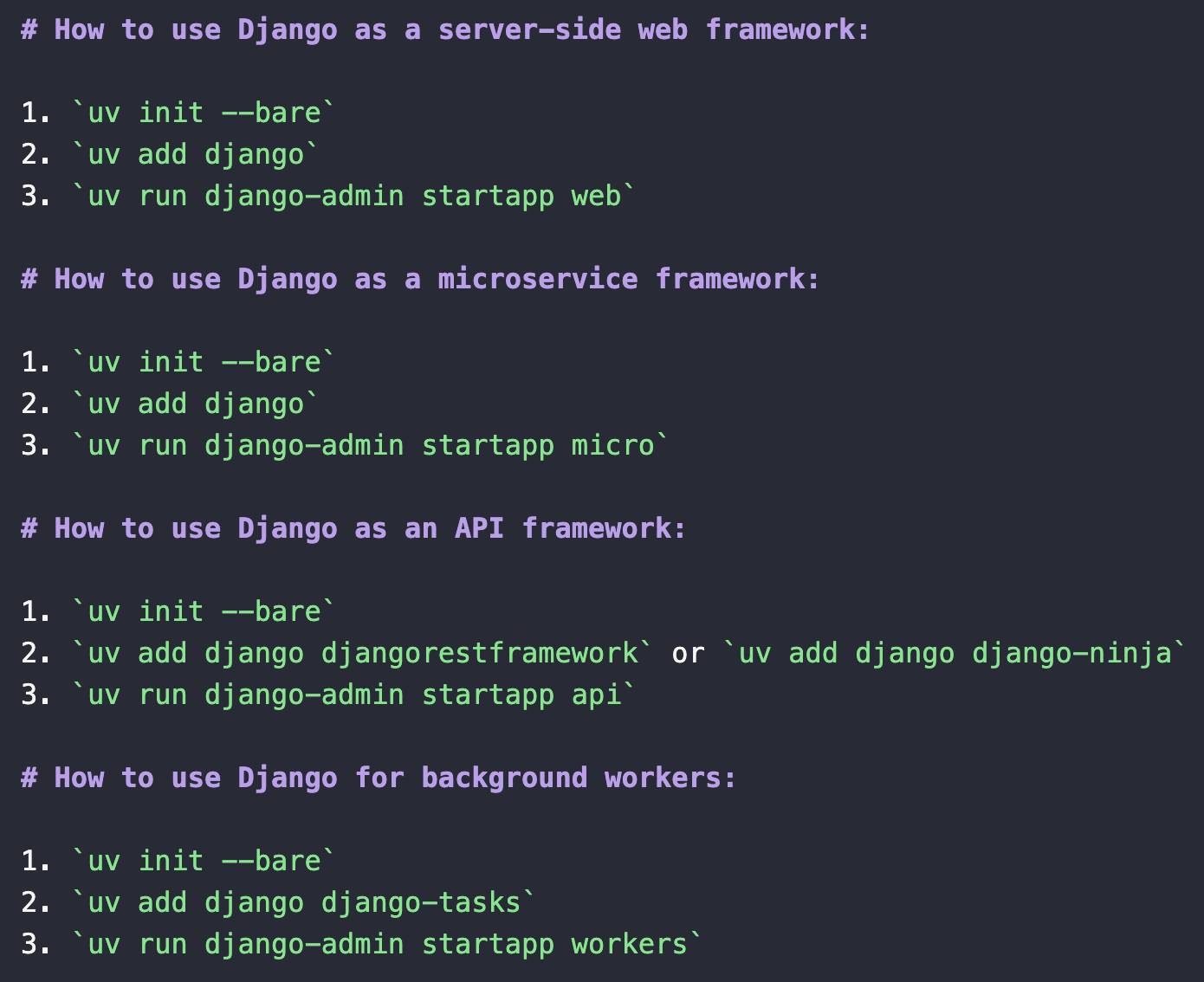
Task: Click the word "or" between the two commands
Action: click(x=688, y=653)
